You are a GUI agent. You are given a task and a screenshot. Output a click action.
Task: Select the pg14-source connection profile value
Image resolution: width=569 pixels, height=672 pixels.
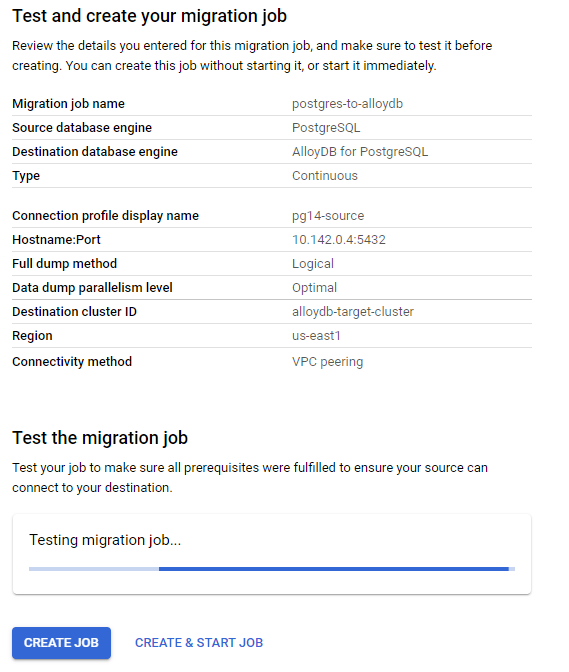click(328, 216)
